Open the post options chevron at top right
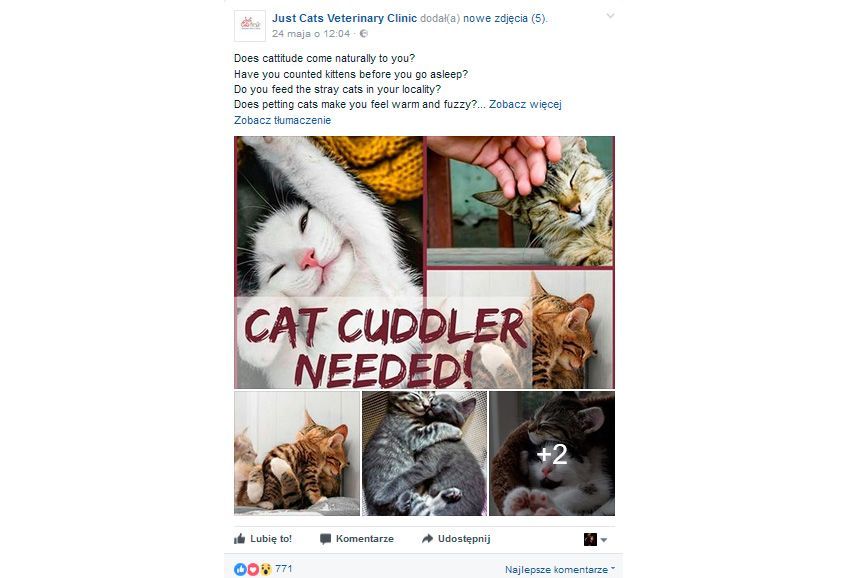Screen dimensions: 848x578 610,16
